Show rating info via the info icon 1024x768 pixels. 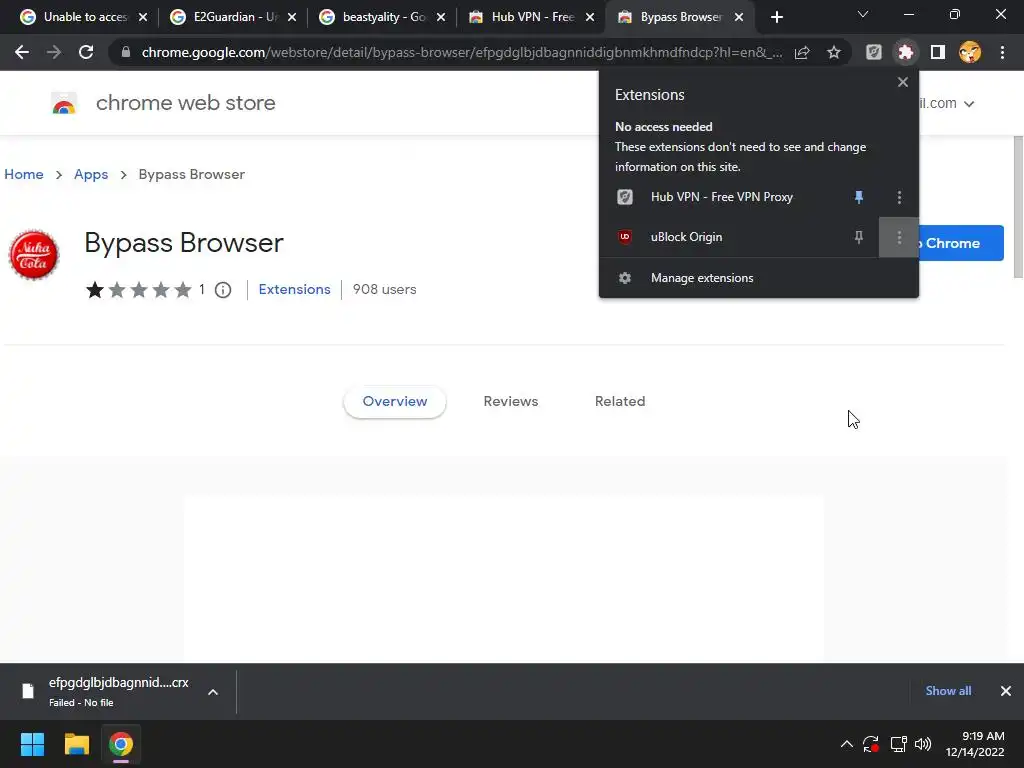pyautogui.click(x=223, y=290)
